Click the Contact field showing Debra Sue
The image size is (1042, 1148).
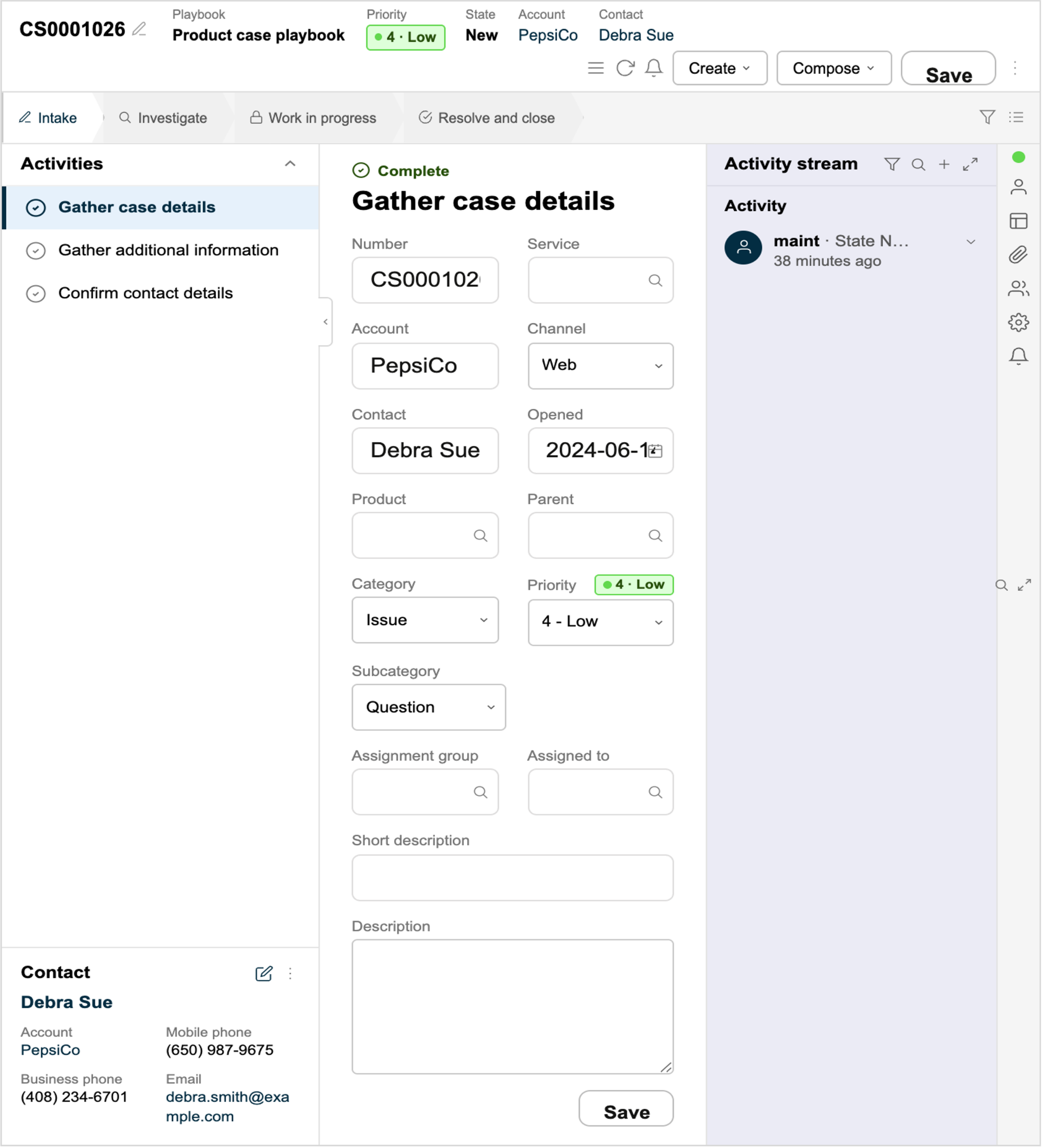(425, 451)
